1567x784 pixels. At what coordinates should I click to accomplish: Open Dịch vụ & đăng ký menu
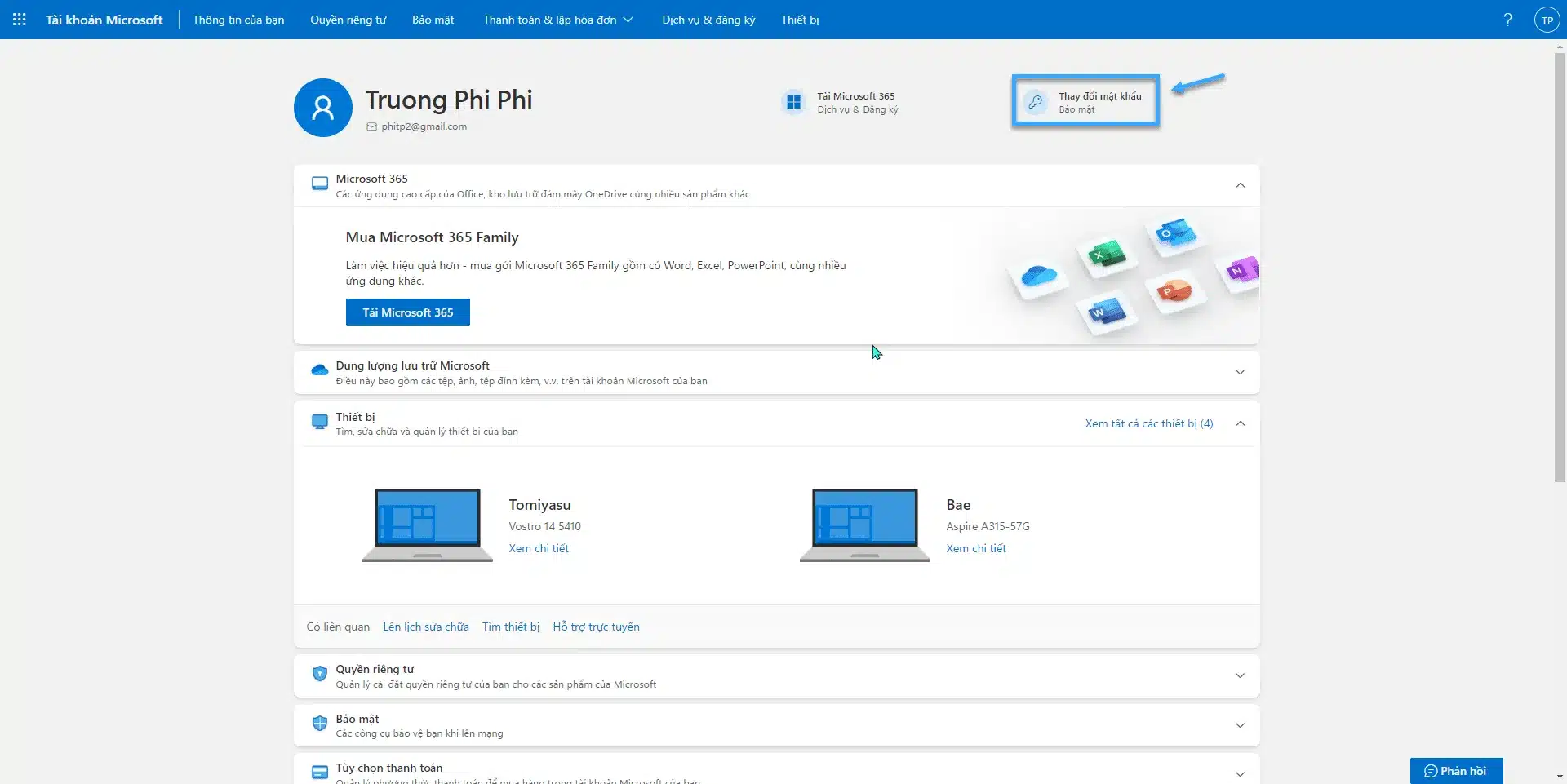pyautogui.click(x=708, y=20)
